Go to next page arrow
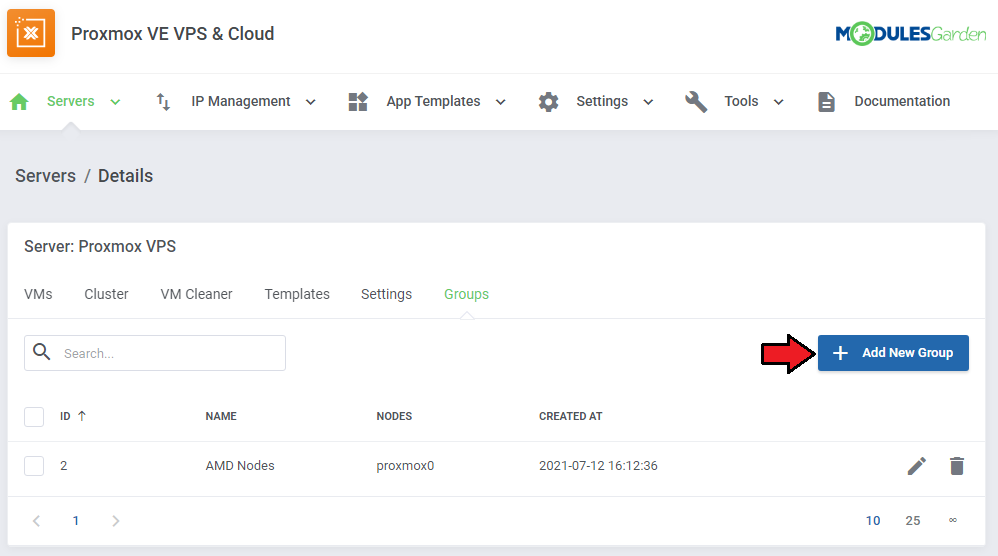 (x=115, y=521)
